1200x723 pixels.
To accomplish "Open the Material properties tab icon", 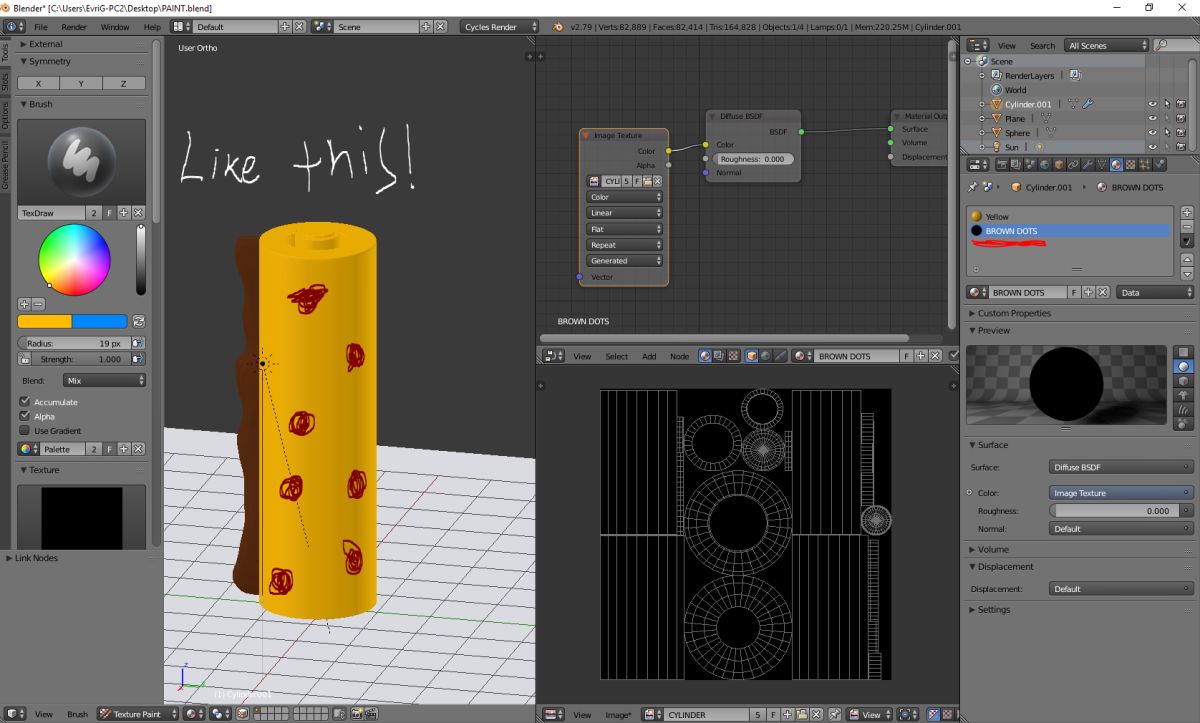I will [x=1116, y=164].
